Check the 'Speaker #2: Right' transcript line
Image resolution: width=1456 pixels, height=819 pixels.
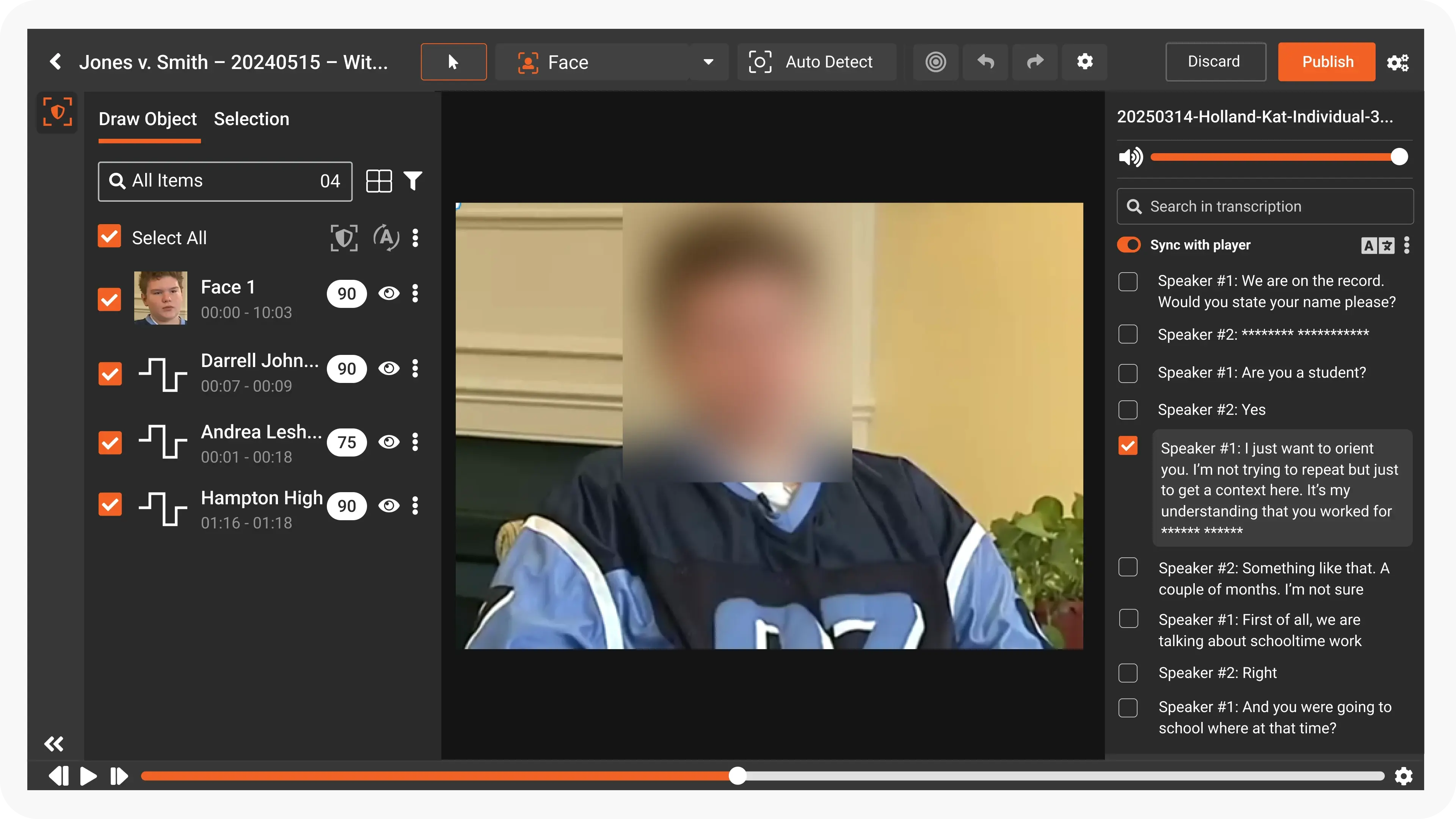click(1128, 673)
